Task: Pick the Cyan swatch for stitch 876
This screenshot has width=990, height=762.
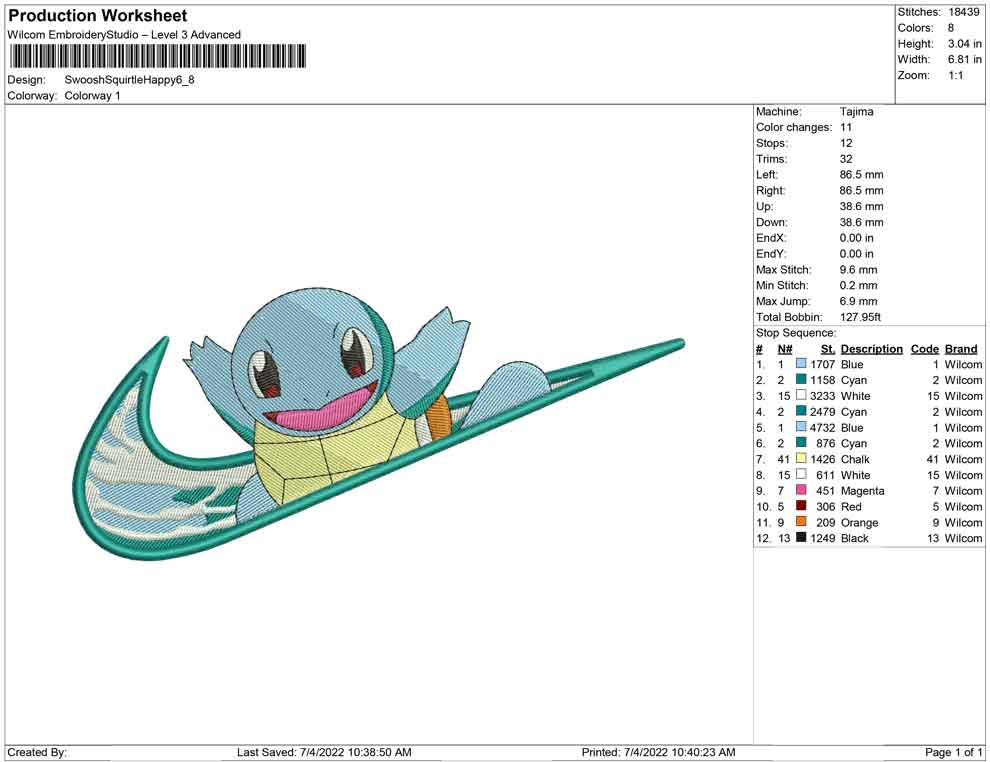Action: click(x=801, y=443)
